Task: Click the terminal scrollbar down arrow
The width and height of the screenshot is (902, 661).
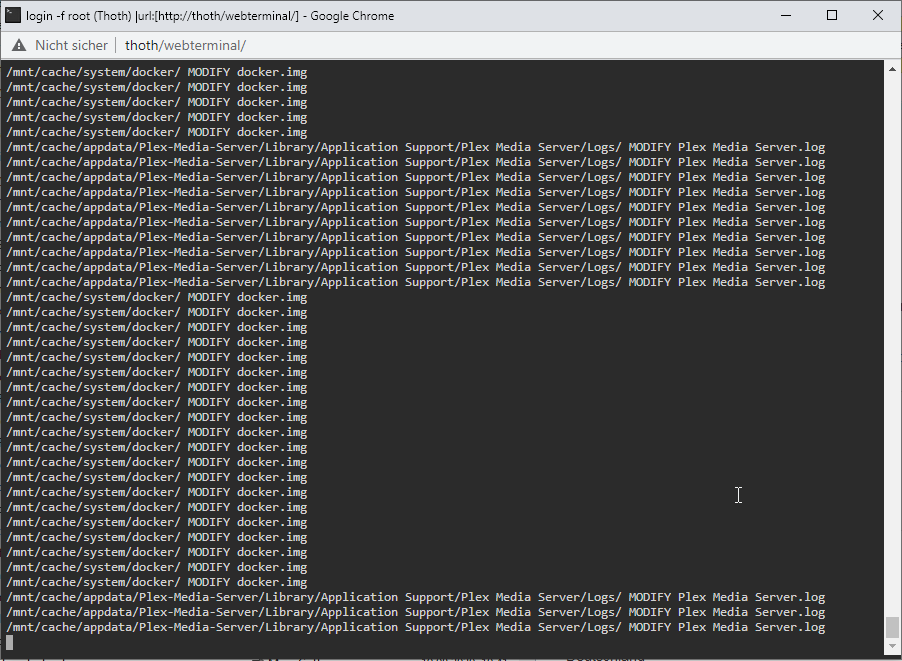Action: (x=892, y=647)
